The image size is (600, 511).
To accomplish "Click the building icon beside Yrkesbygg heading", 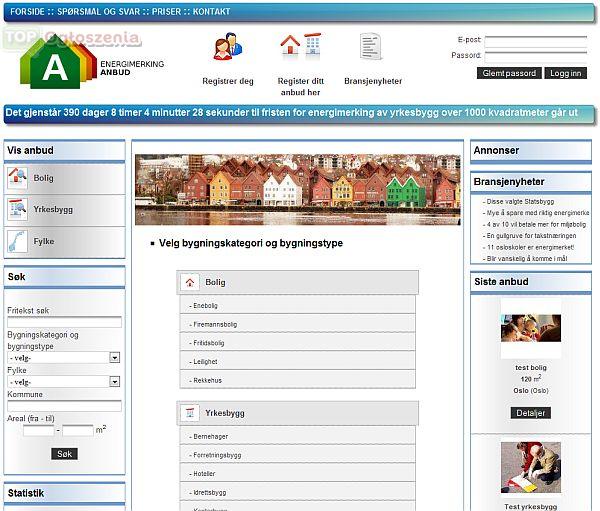I will click(x=190, y=413).
